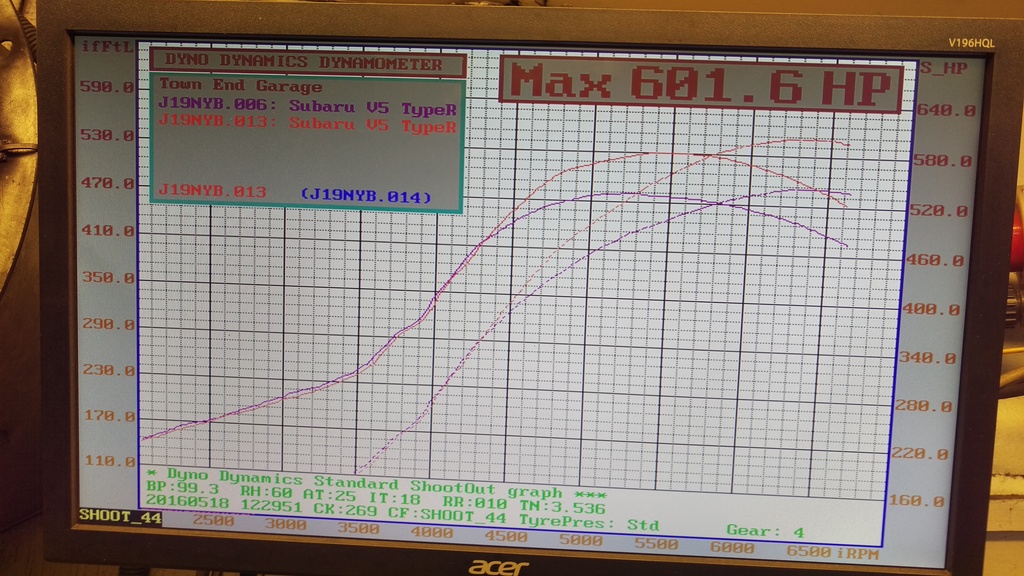The height and width of the screenshot is (576, 1024).
Task: Click the 400.0 right axis value
Action: pos(931,310)
